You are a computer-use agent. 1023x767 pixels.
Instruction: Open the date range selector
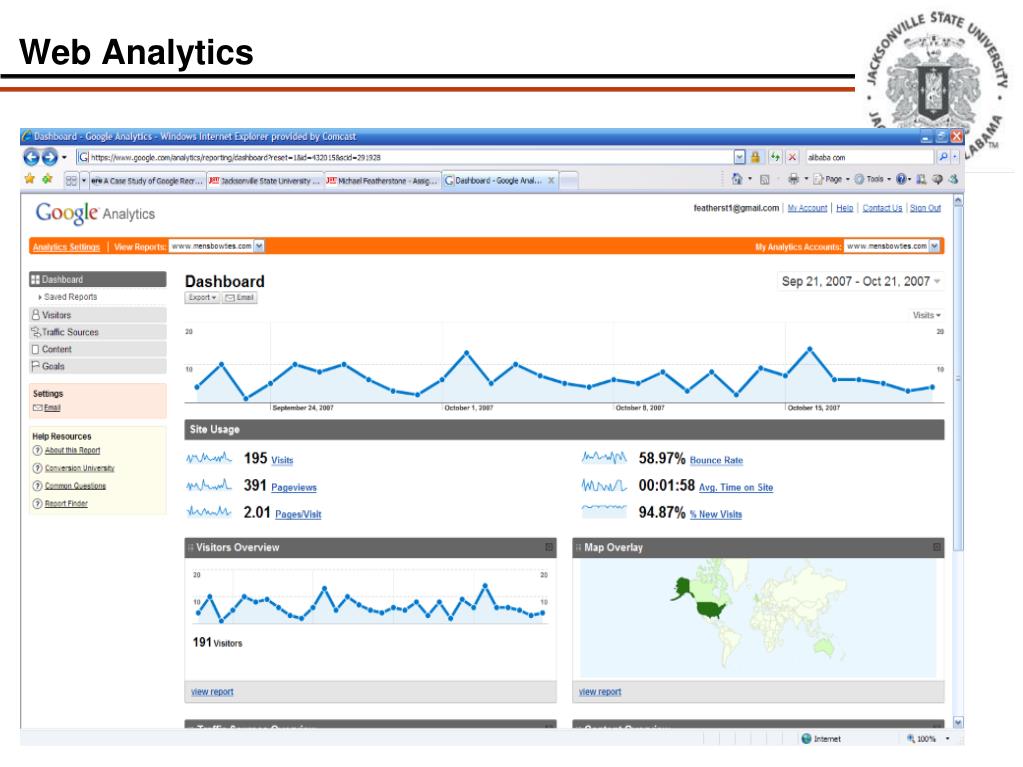tap(861, 281)
